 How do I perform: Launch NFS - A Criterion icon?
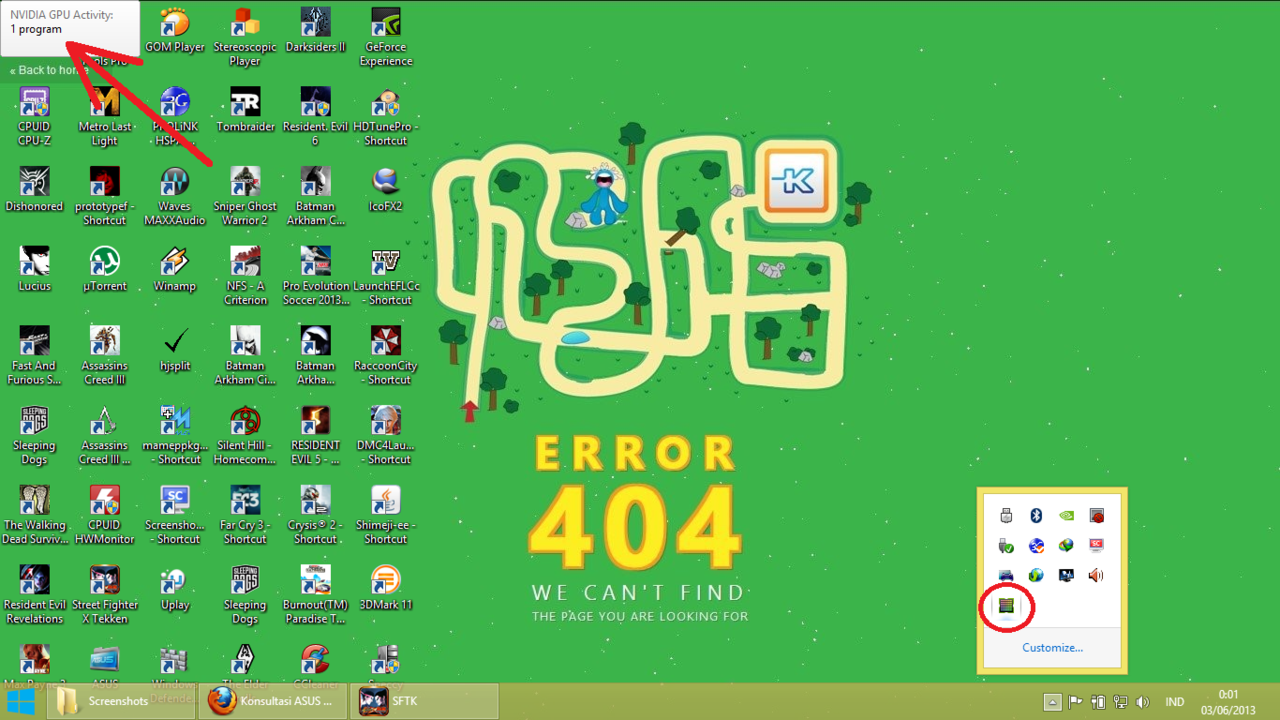[245, 276]
